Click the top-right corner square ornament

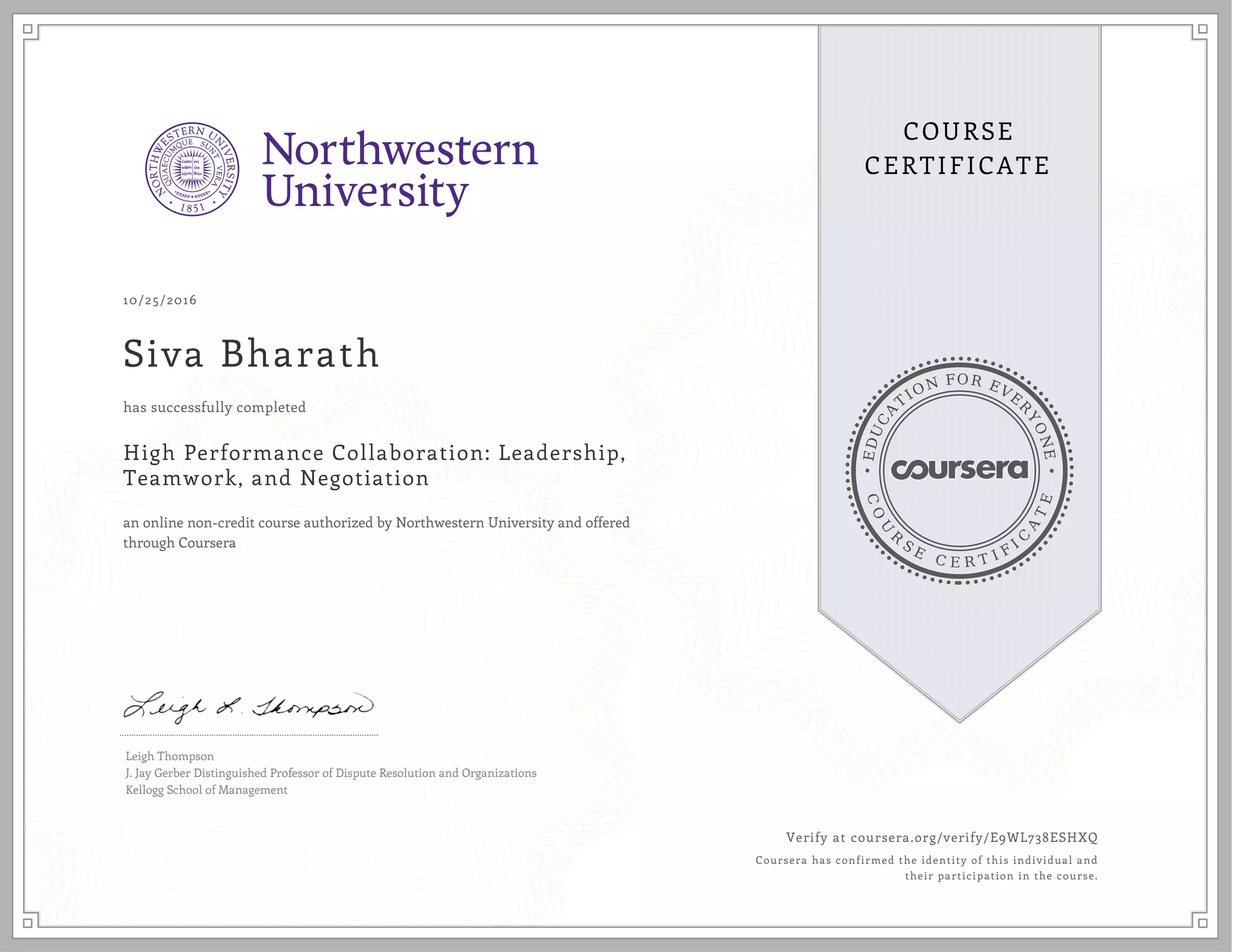[1202, 29]
